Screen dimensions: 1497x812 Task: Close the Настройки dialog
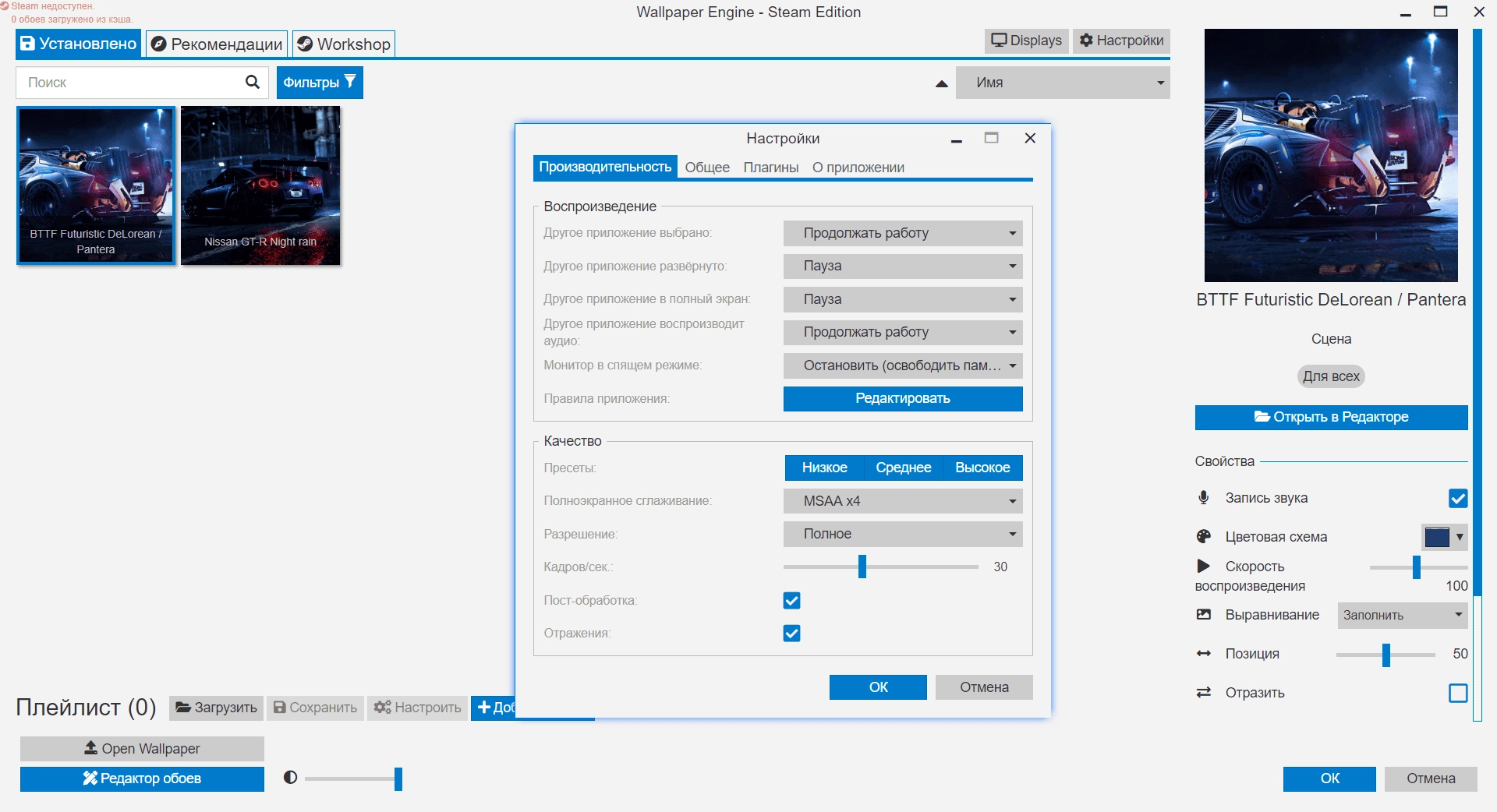tap(1030, 138)
